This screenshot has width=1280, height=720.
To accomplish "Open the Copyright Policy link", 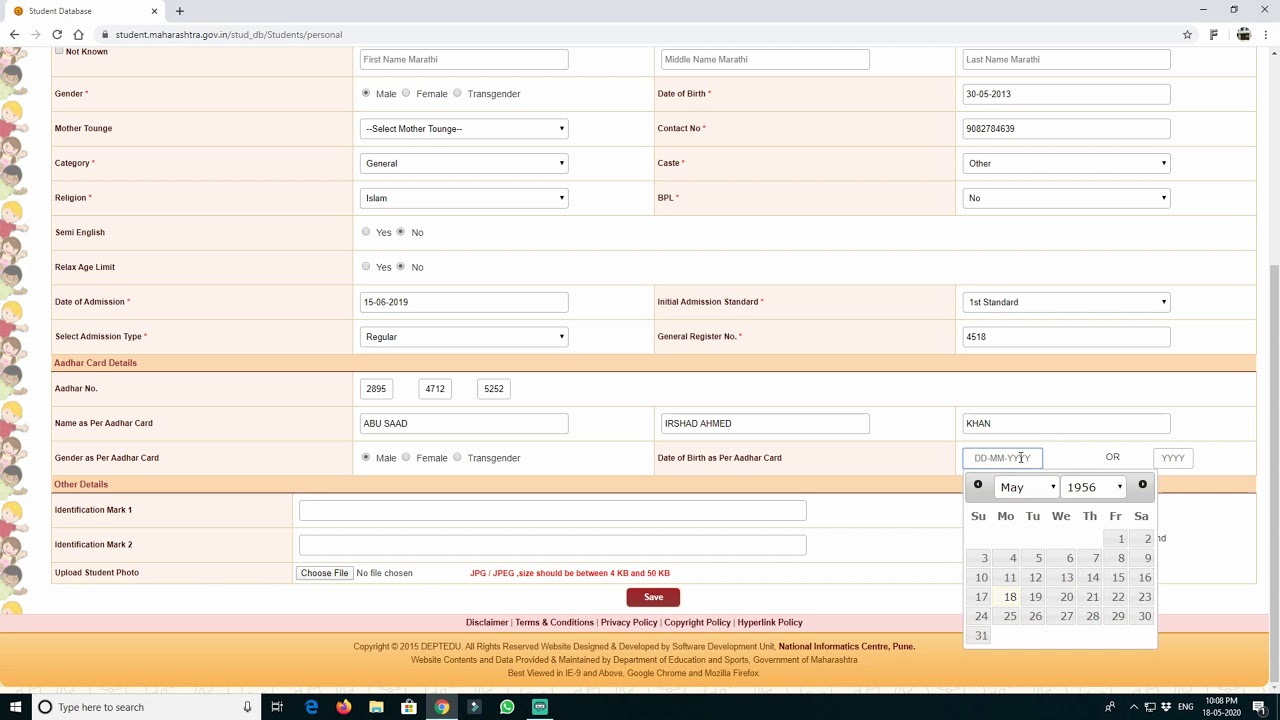I will point(698,622).
